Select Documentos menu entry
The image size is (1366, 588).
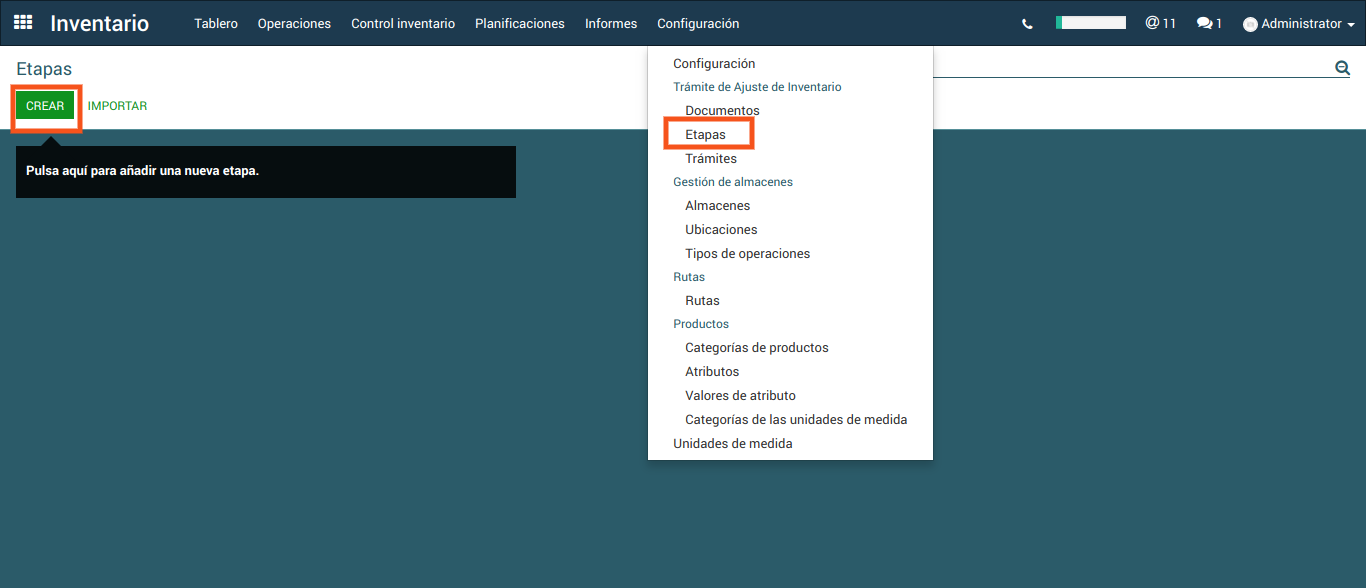(x=722, y=111)
